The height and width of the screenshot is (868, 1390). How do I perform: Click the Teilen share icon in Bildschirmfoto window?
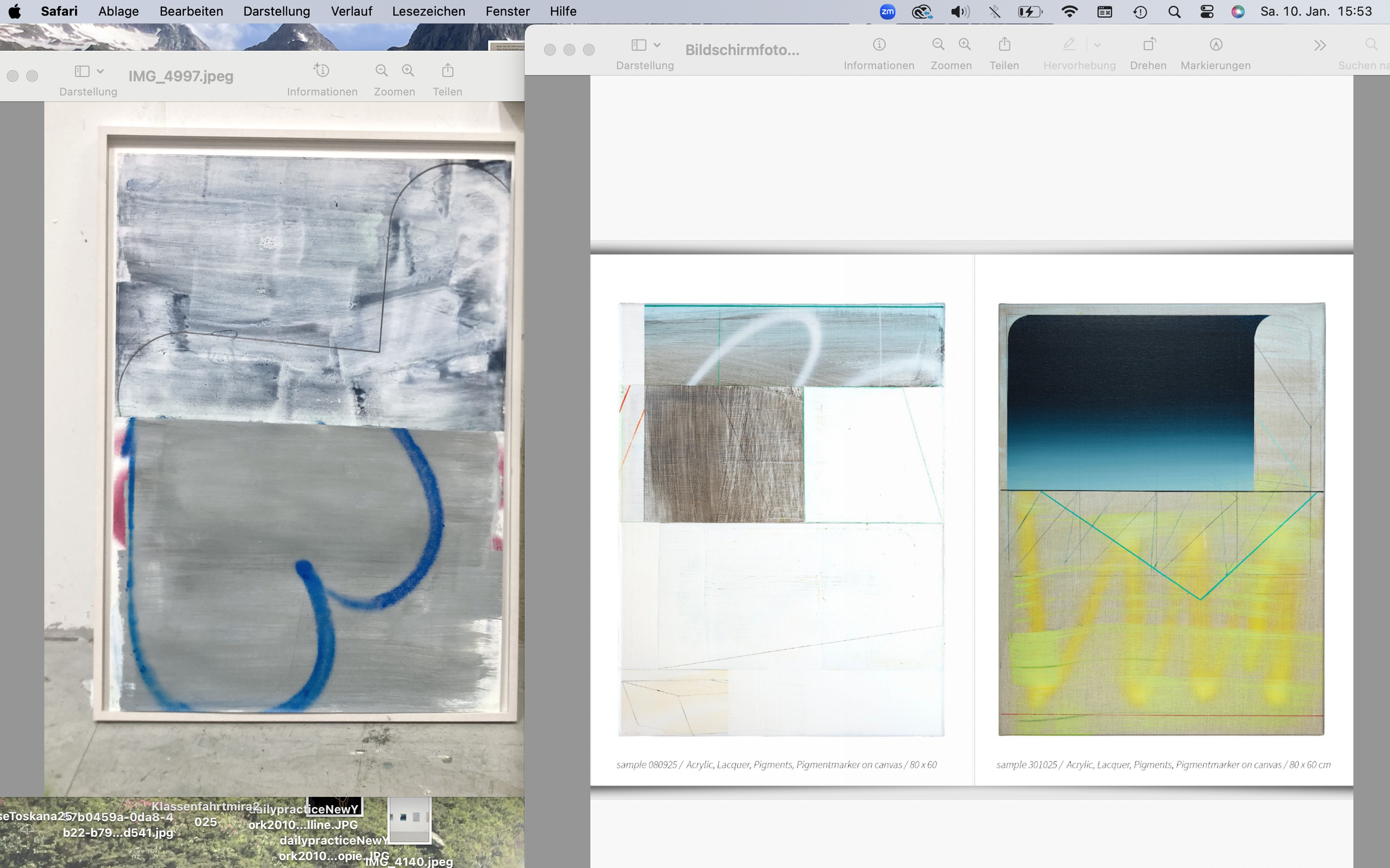click(1004, 45)
